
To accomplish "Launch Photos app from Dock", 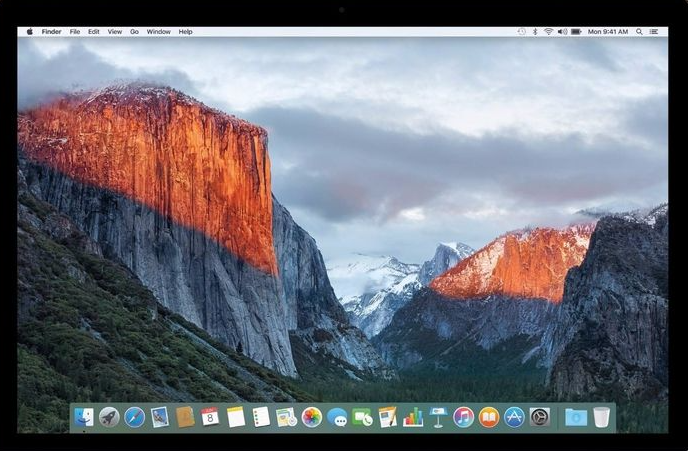I will (x=312, y=417).
